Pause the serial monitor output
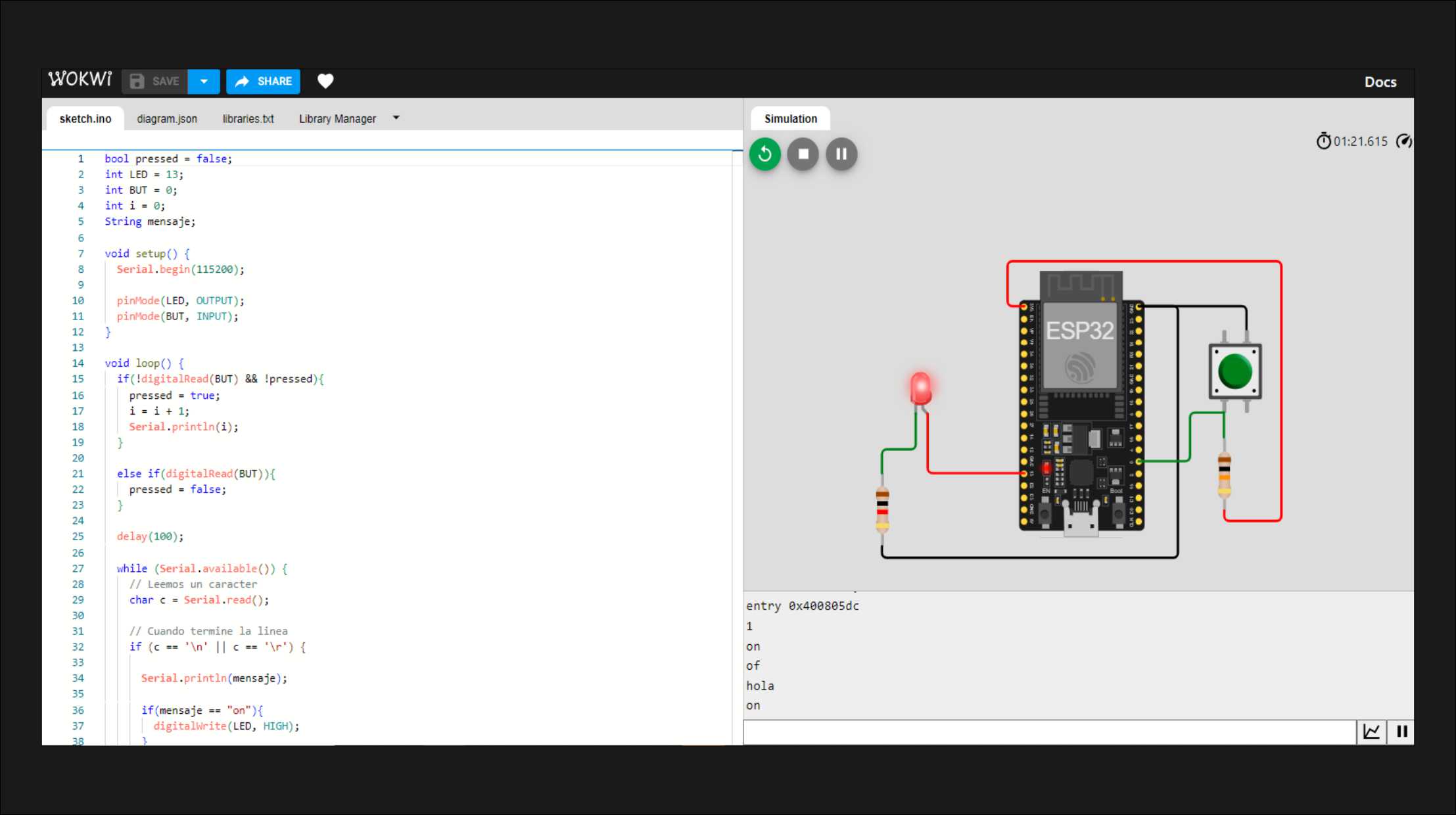1456x815 pixels. point(1401,732)
